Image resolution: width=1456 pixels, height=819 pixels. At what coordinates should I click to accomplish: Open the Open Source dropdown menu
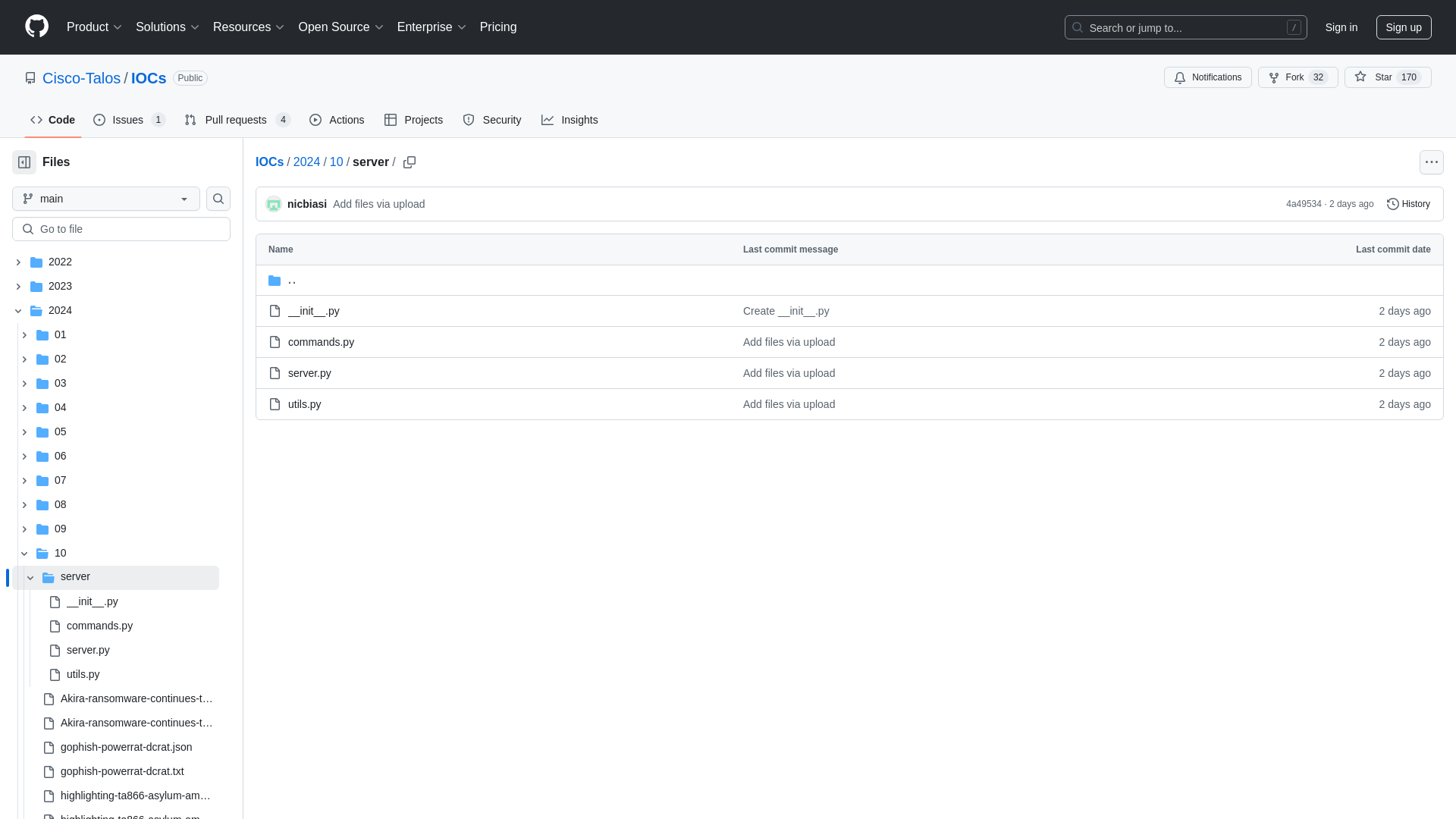click(x=340, y=27)
